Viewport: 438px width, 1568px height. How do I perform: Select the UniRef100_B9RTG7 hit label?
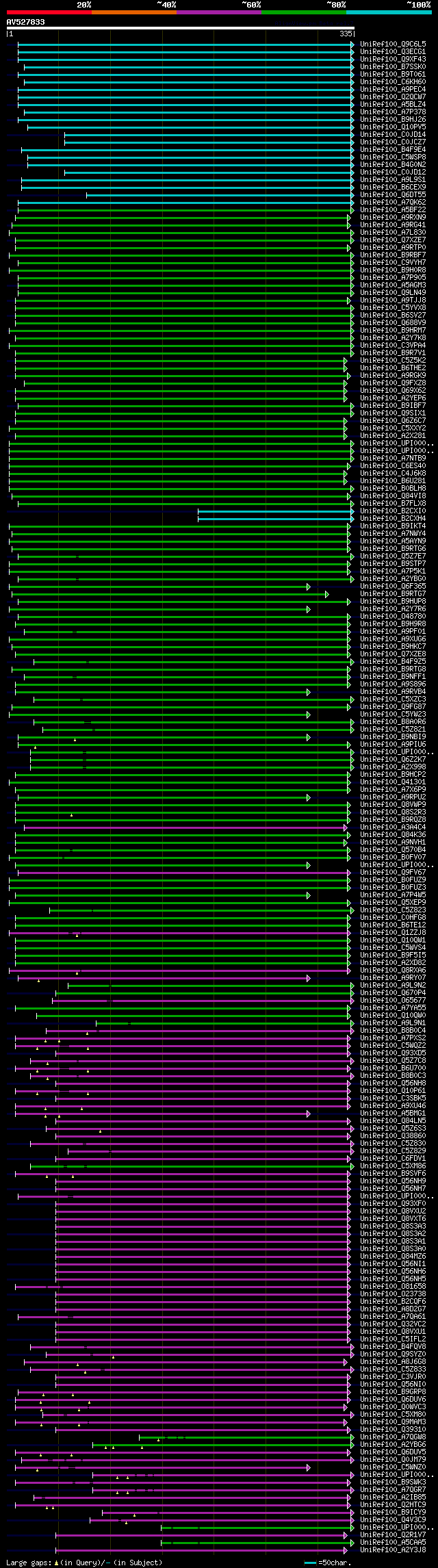[393, 594]
